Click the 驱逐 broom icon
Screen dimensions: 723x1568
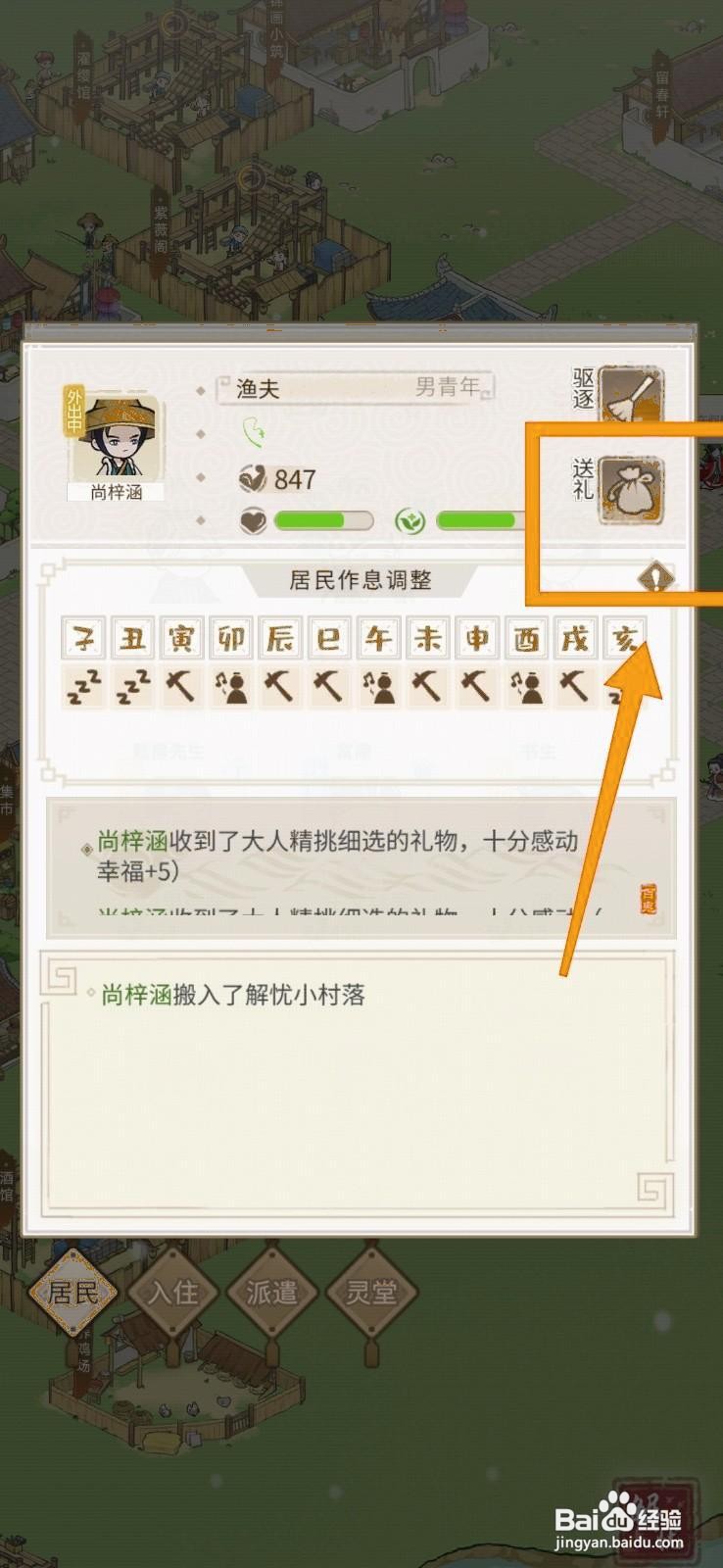(x=631, y=396)
